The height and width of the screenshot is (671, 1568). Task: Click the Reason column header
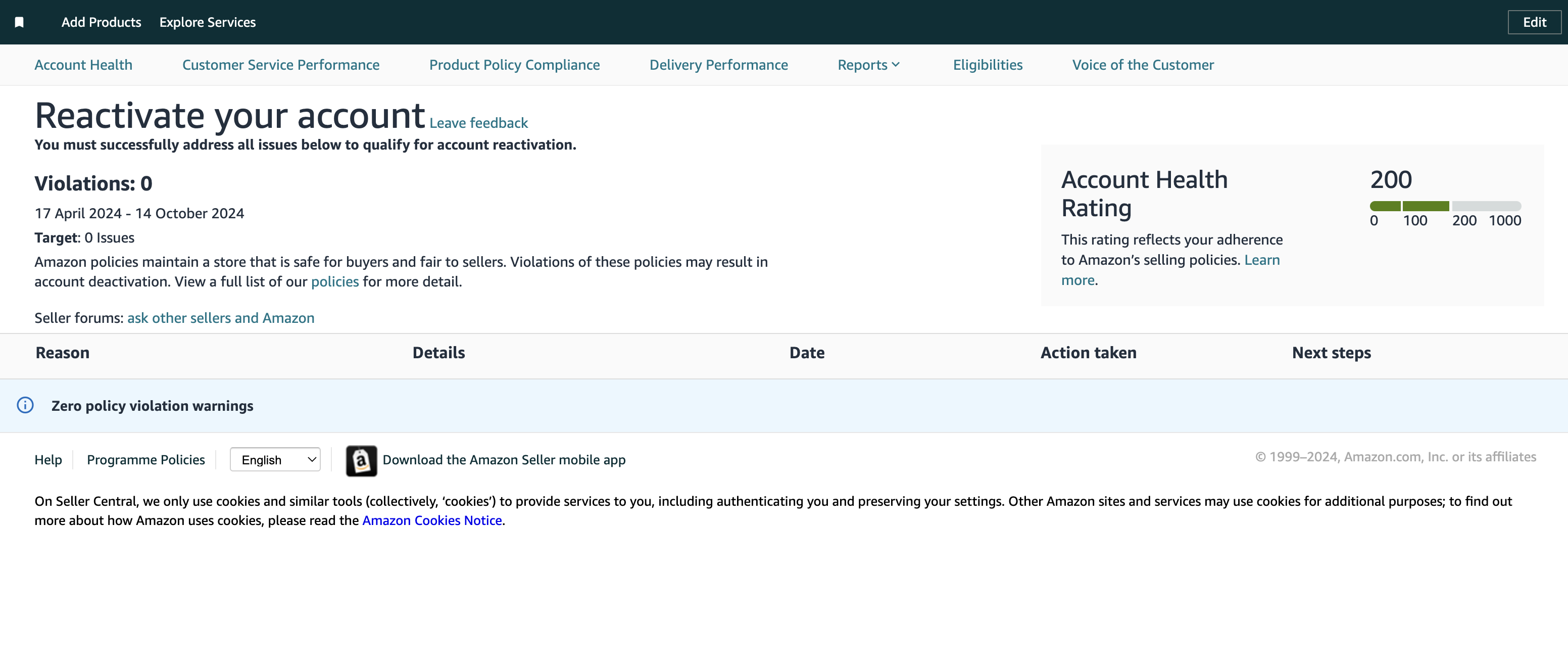coord(62,353)
